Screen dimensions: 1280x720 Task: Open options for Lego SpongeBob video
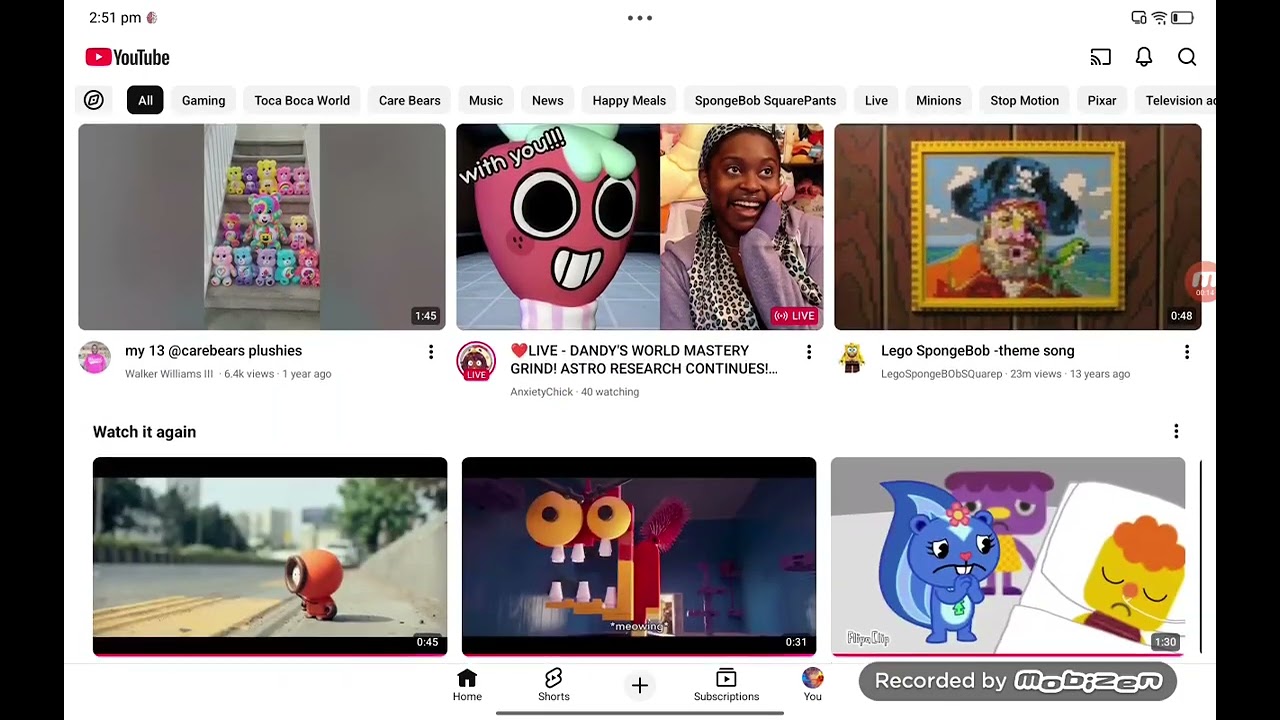(x=1187, y=352)
